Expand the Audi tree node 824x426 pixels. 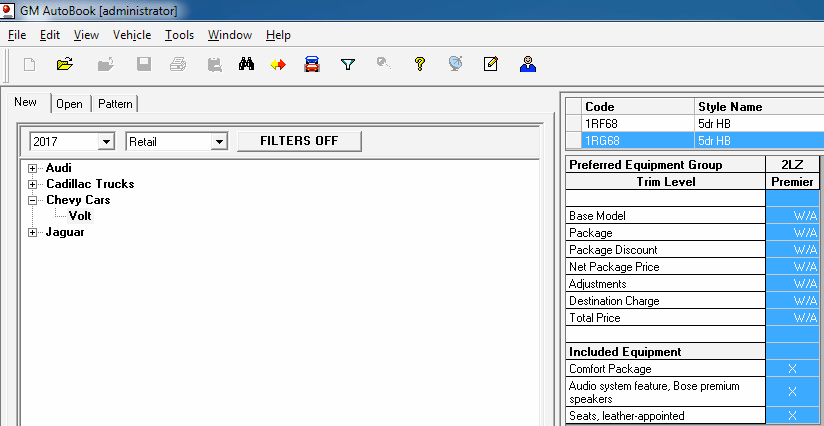33,168
